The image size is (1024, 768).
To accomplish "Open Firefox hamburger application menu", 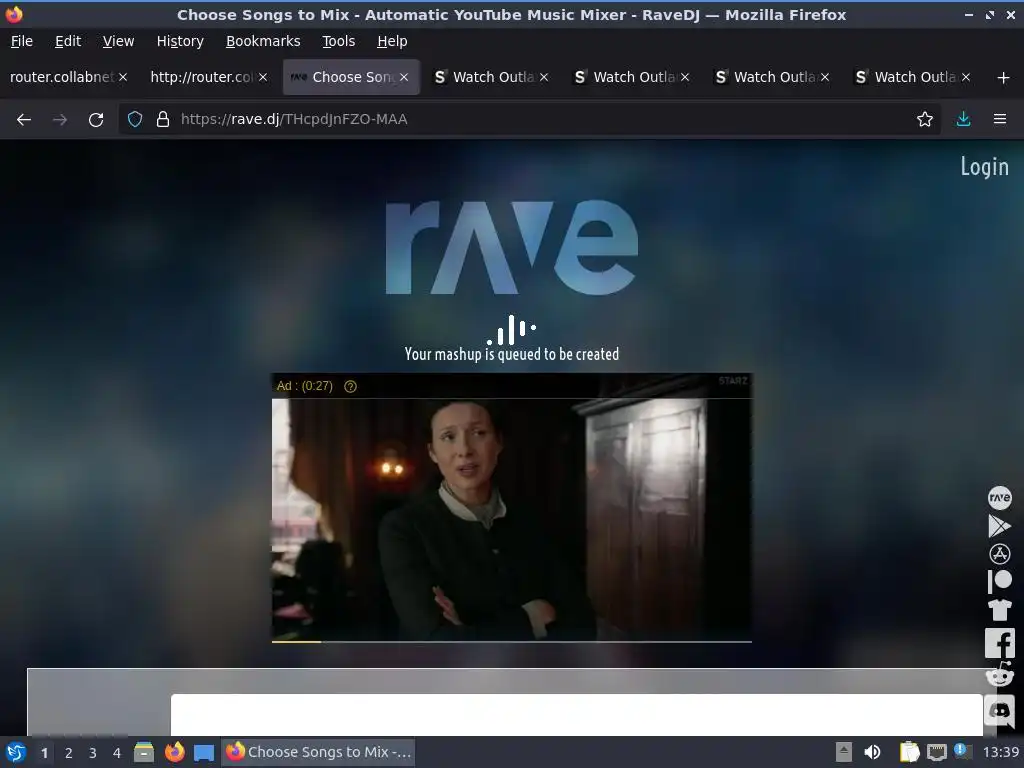I will tap(999, 120).
